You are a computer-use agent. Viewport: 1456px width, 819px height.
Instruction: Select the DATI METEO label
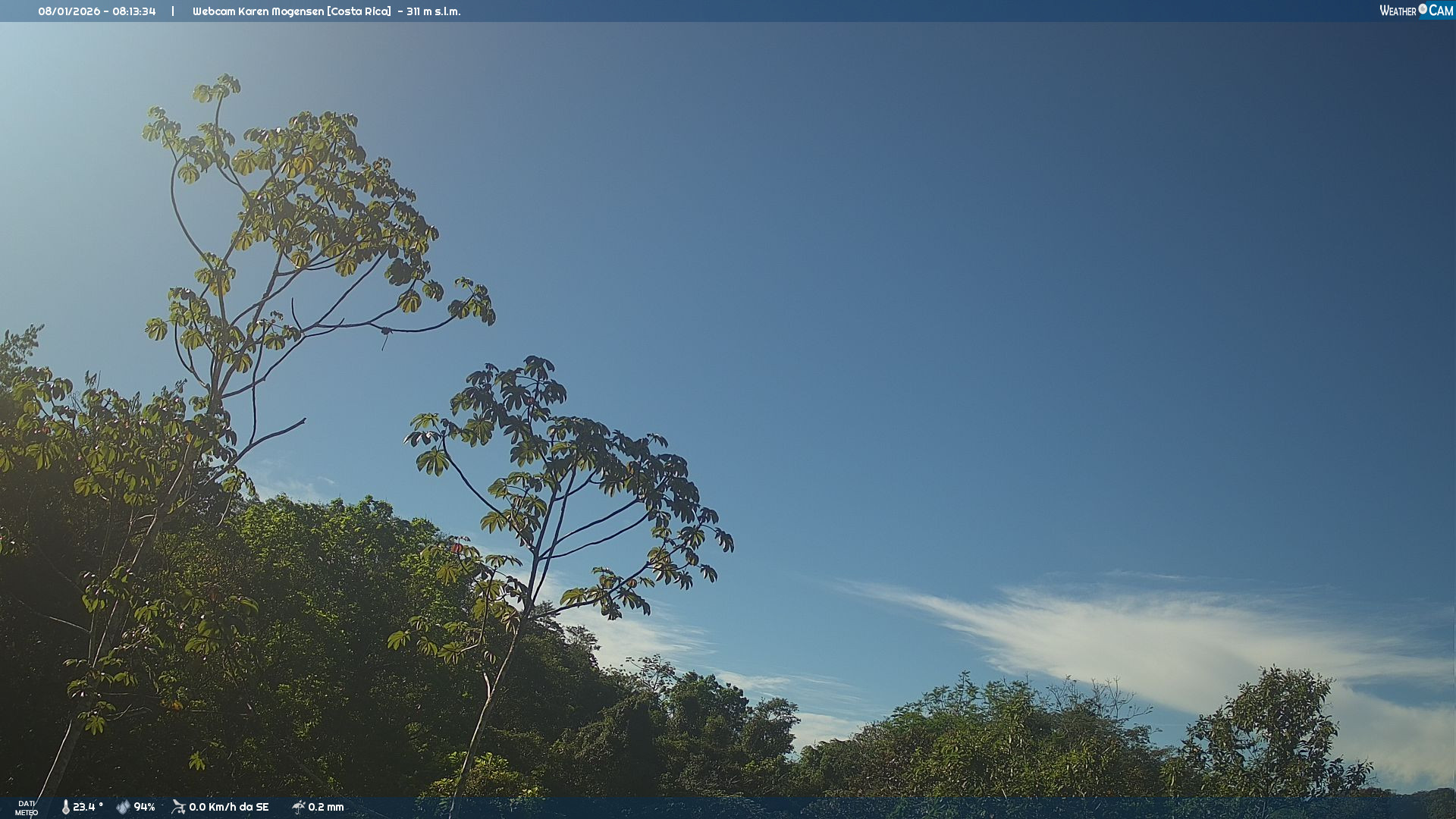coord(27,808)
